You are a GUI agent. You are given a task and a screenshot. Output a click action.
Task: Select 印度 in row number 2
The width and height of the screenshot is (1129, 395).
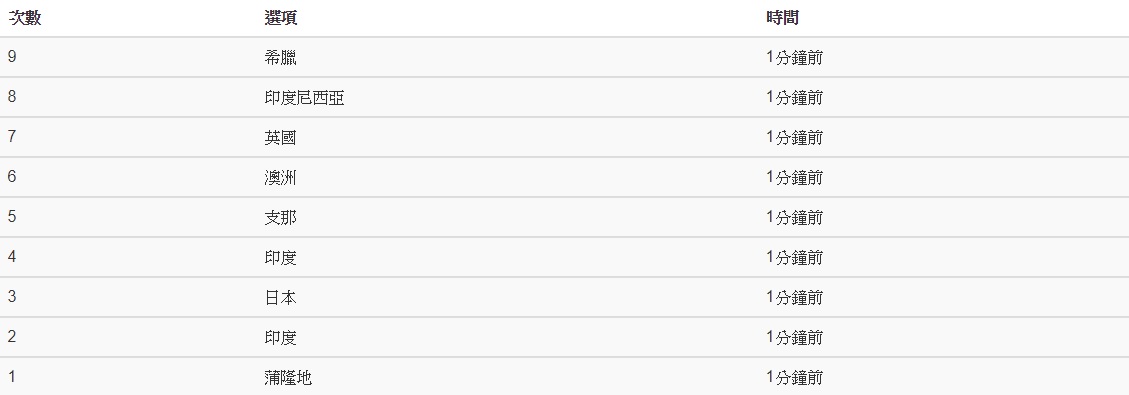pyautogui.click(x=280, y=338)
